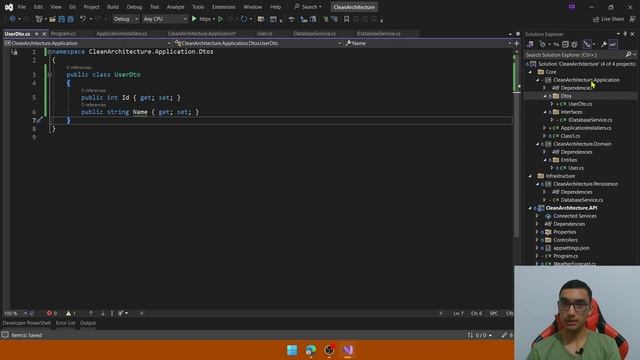Close the UserDto.cs tab
The height and width of the screenshot is (360, 640).
coord(44,34)
